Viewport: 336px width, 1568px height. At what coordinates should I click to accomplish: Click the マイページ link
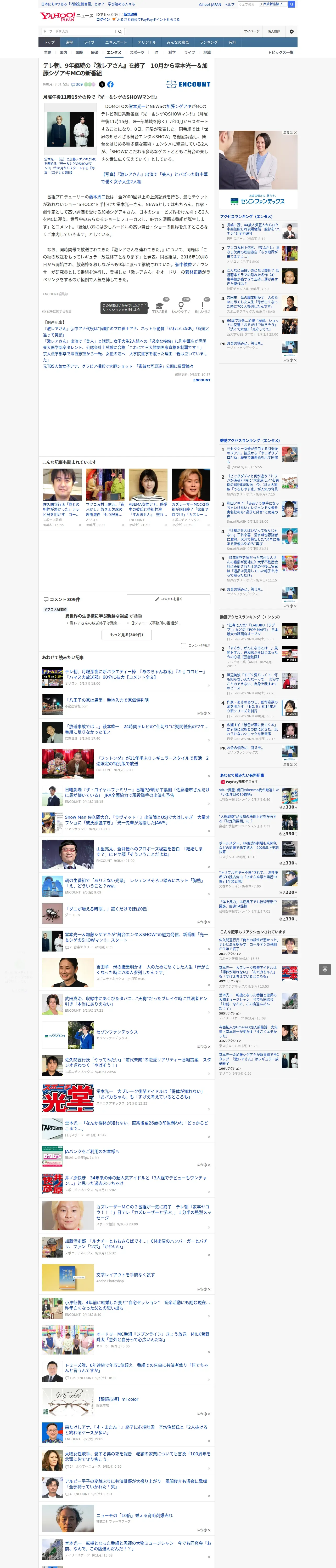click(x=251, y=32)
